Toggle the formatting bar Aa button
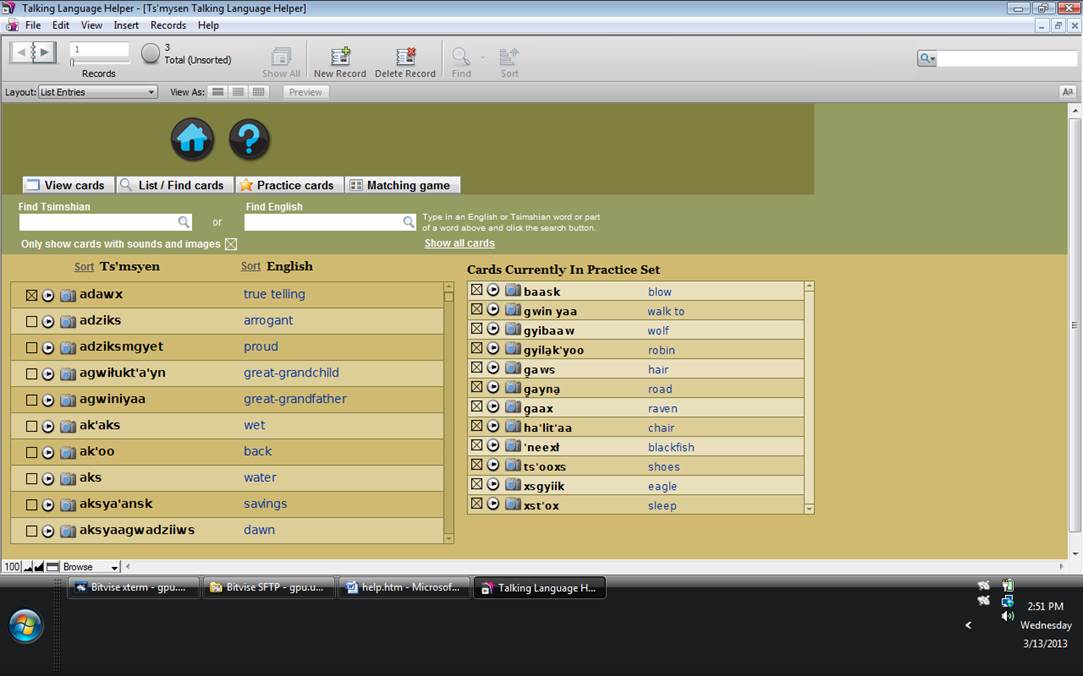 [x=1067, y=92]
